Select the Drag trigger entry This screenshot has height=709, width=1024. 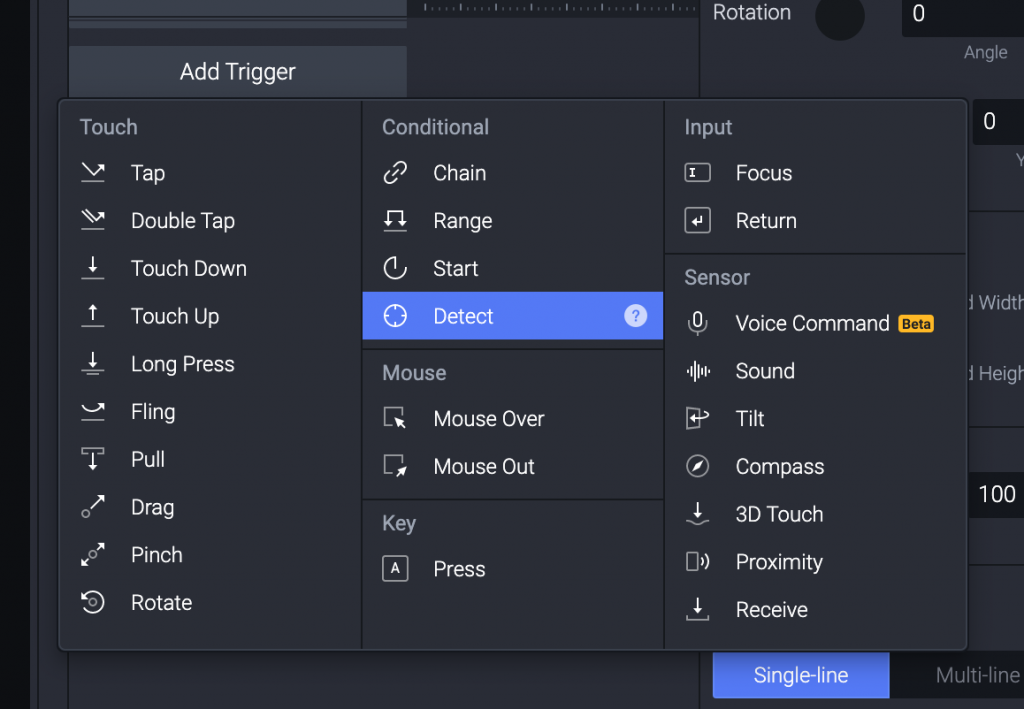point(152,507)
